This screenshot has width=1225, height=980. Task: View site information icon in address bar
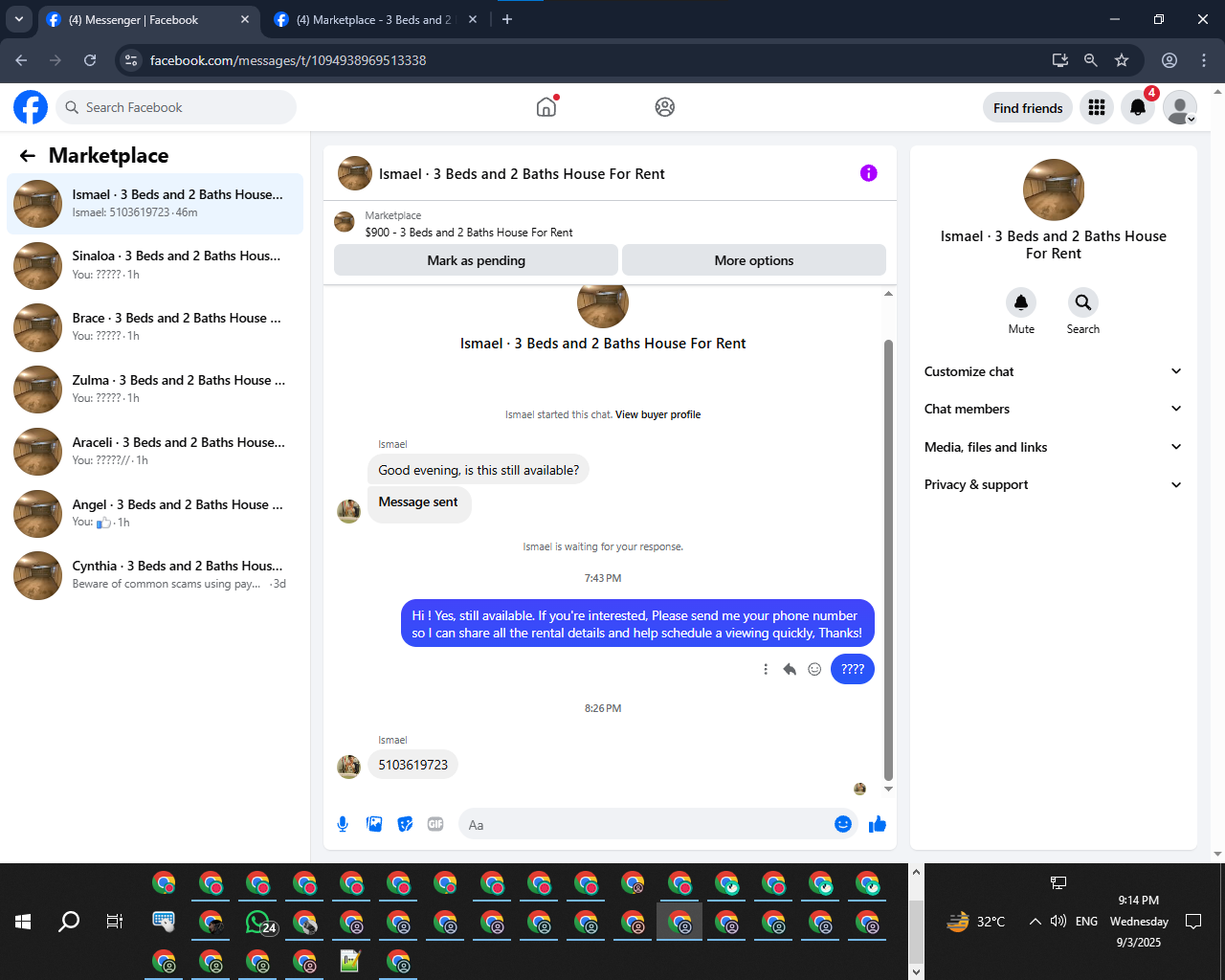(x=132, y=60)
